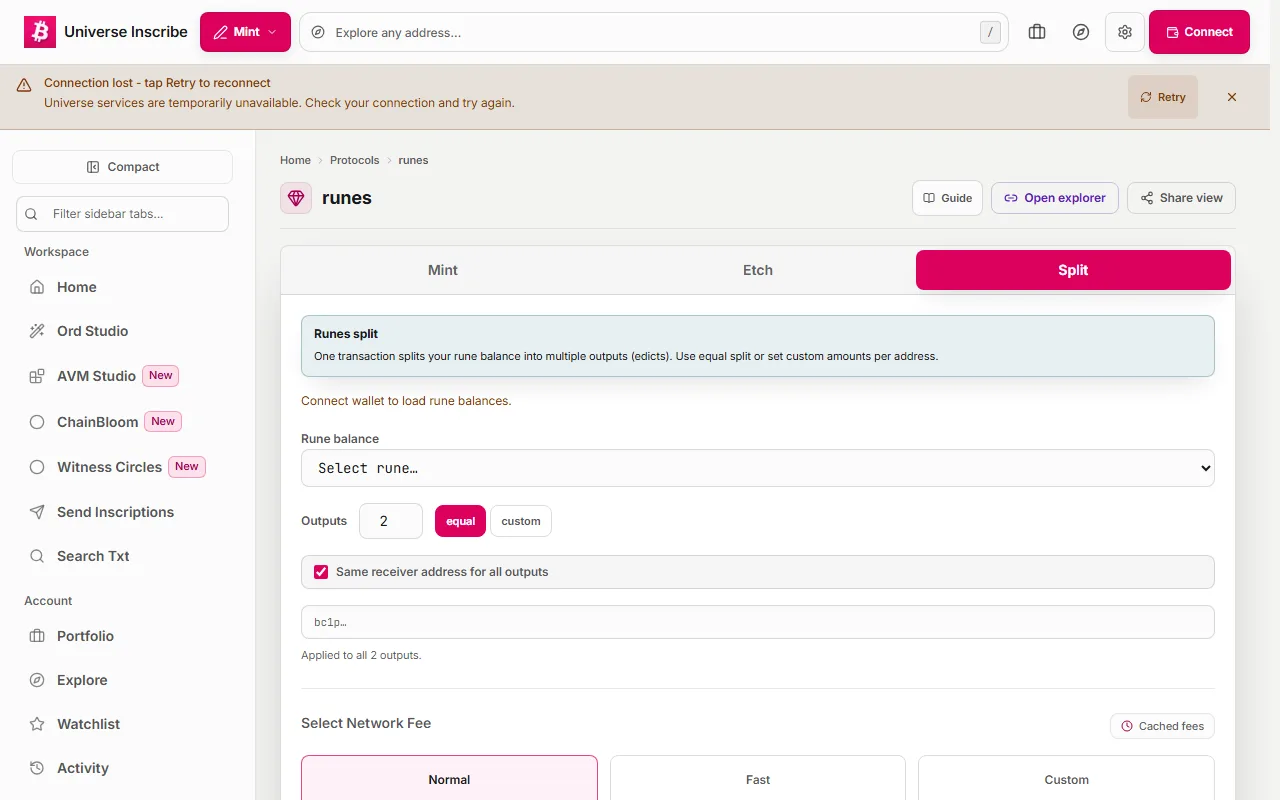Viewport: 1280px width, 800px height.
Task: Click the Applied to all 2 outputs text
Action: click(x=361, y=656)
